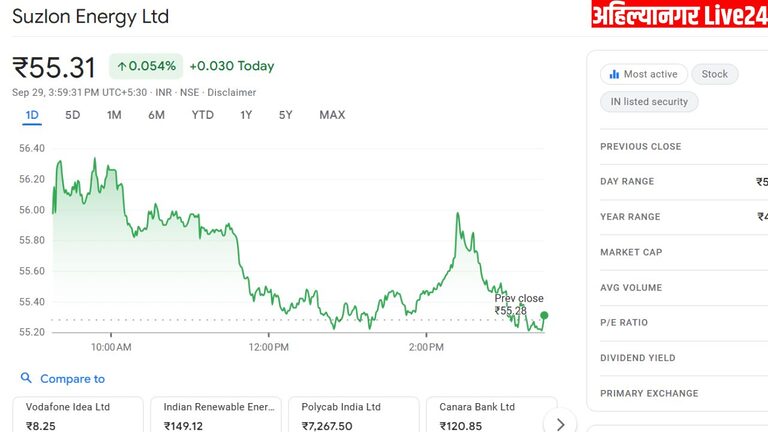Open the Canara Bank Ltd card
The height and width of the screenshot is (432, 768).
click(x=491, y=415)
